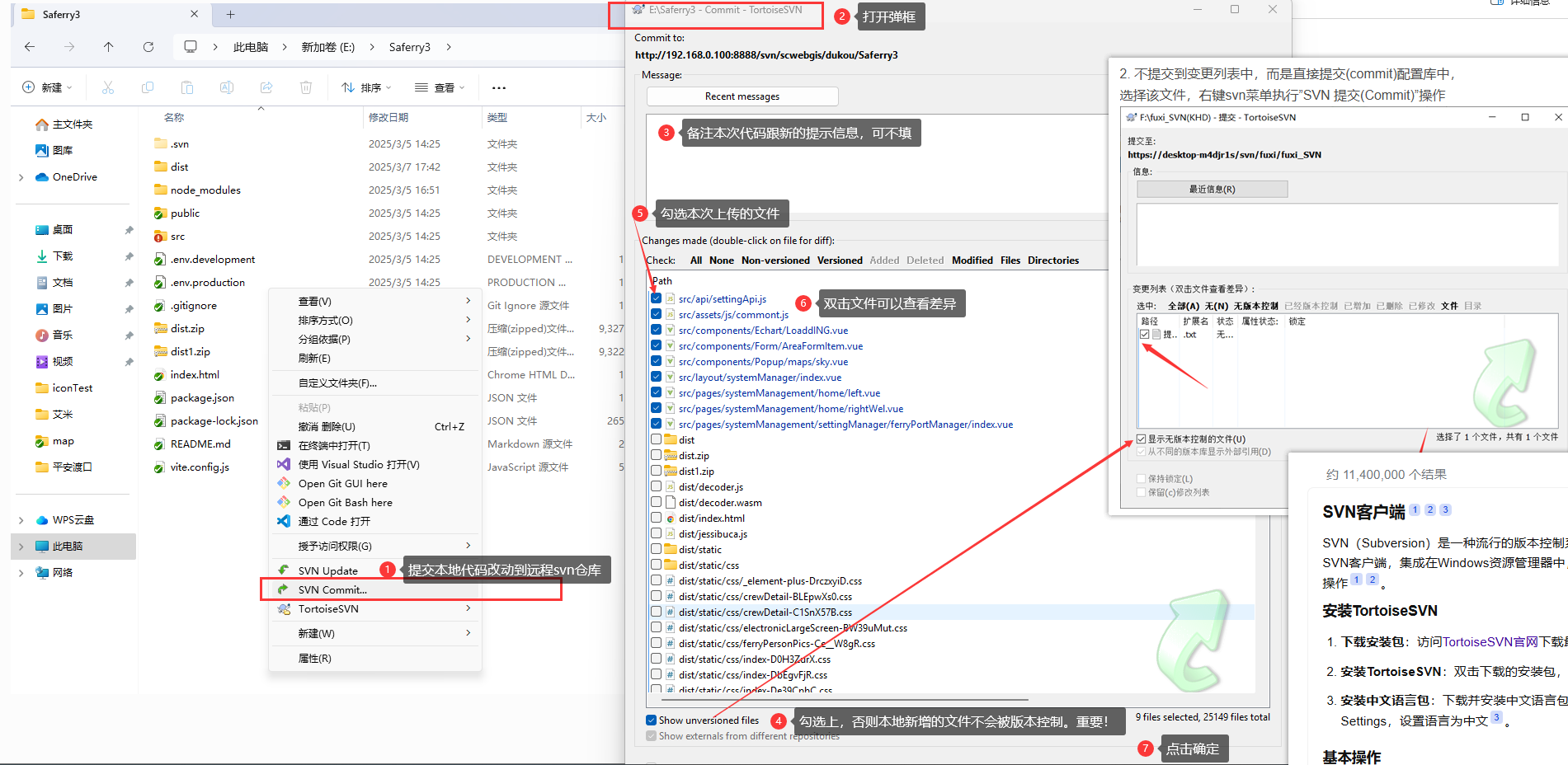Screen dimensions: 1568x765
Task: Select the WPS云盘 icon in sidebar
Action: click(42, 520)
